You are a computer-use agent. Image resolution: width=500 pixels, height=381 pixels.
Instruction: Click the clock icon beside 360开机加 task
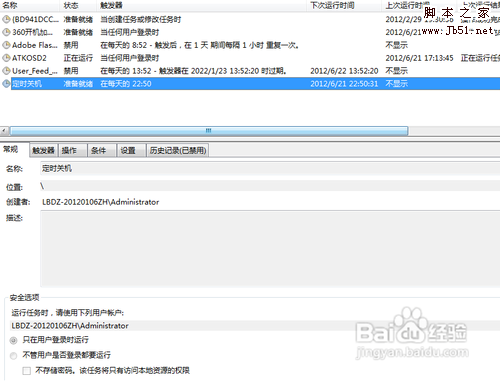[x=6, y=32]
